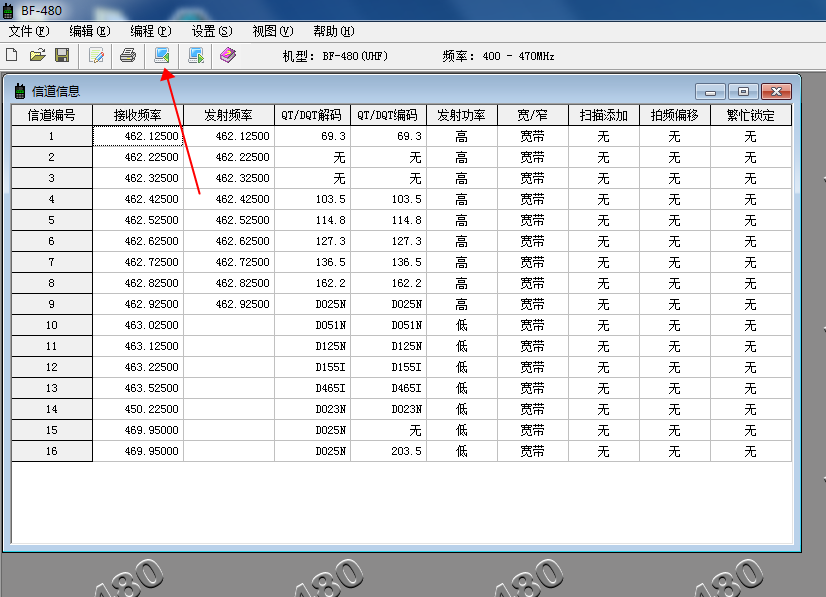The height and width of the screenshot is (597, 826).
Task: Click the read-from-radio toolbar icon
Action: coord(162,55)
